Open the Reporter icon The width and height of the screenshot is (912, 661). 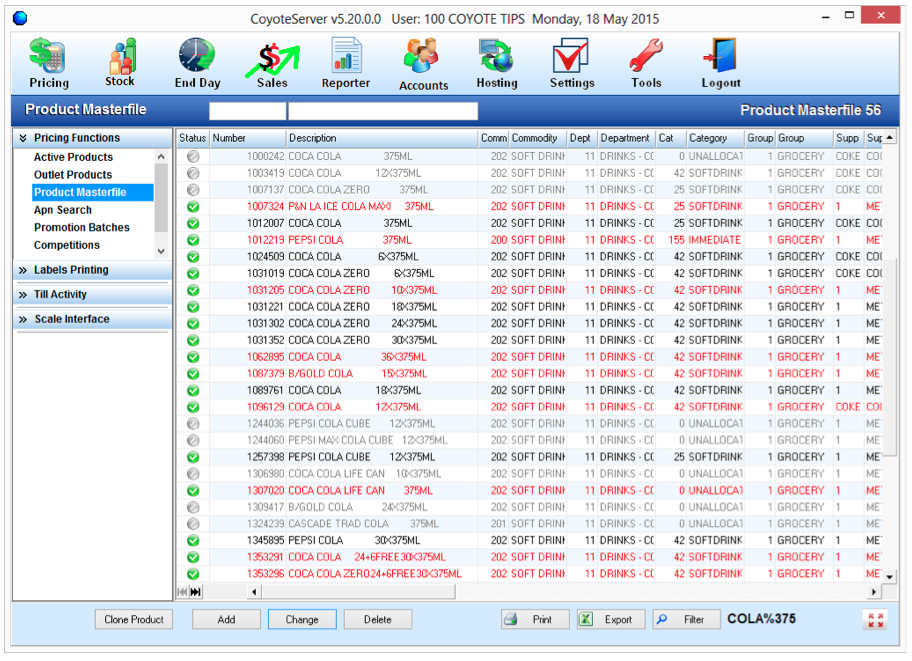pos(346,63)
